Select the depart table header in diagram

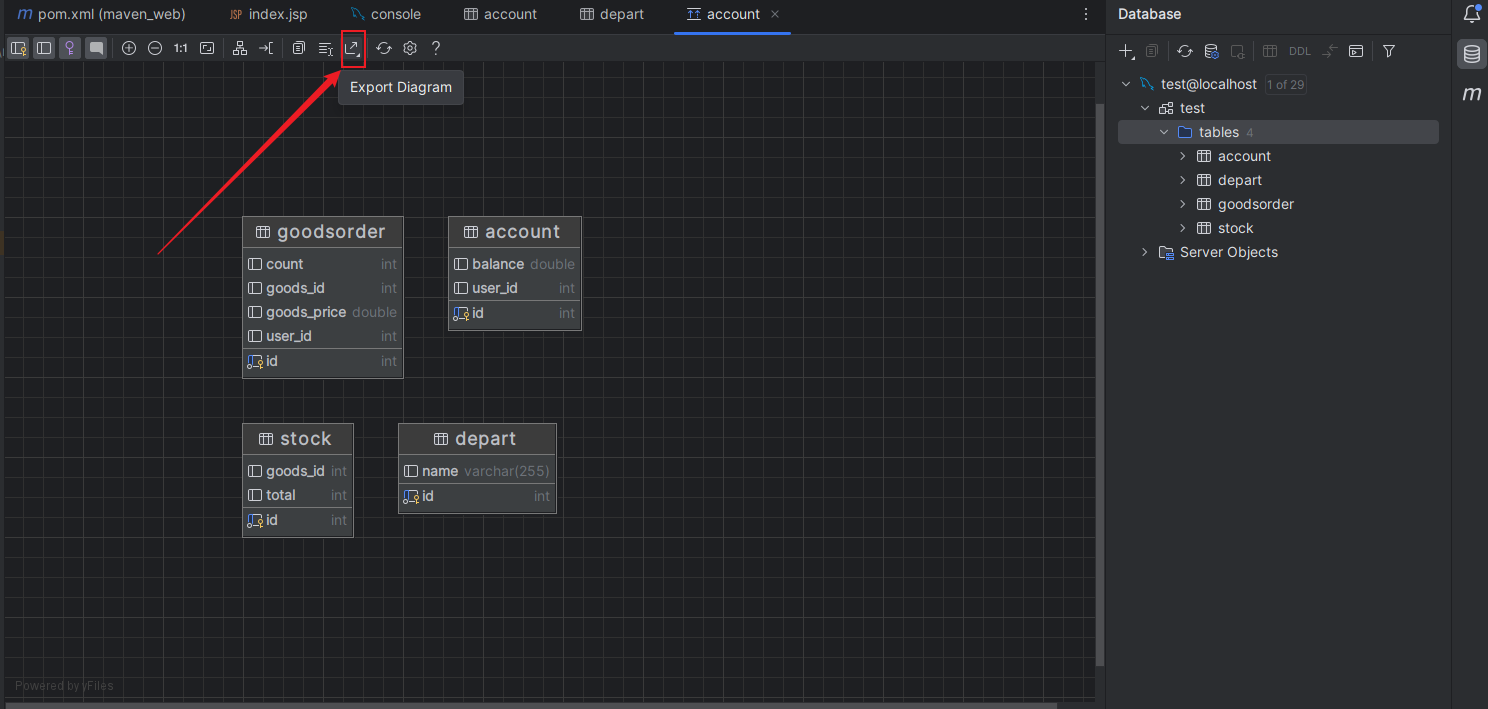[x=478, y=439]
